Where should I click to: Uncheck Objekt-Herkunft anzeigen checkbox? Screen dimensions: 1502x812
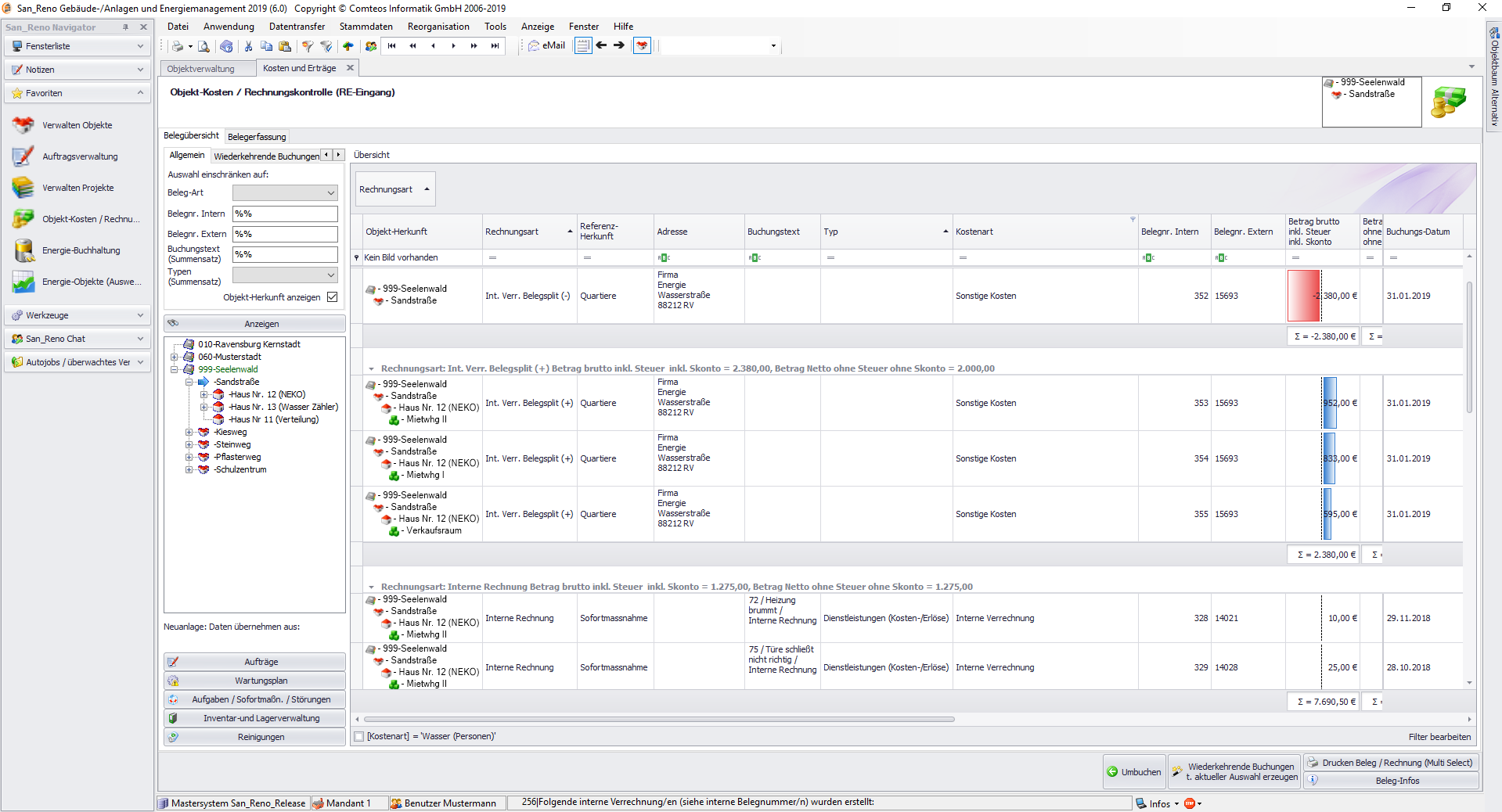pos(332,297)
